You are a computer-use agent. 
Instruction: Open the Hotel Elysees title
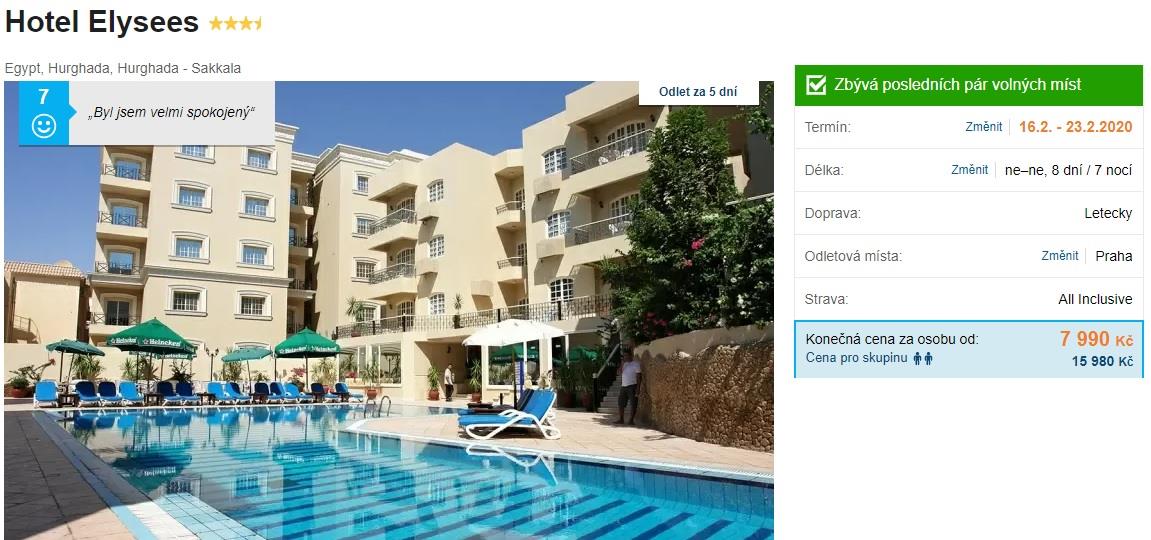[102, 23]
